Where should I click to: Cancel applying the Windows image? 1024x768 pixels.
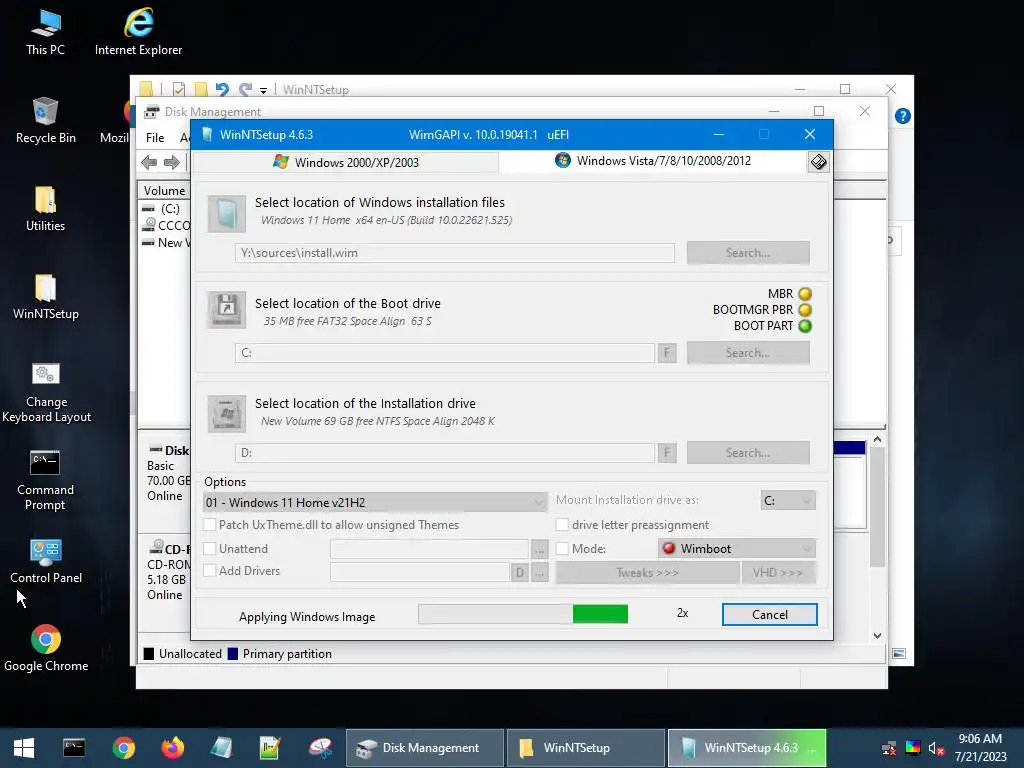coord(769,615)
